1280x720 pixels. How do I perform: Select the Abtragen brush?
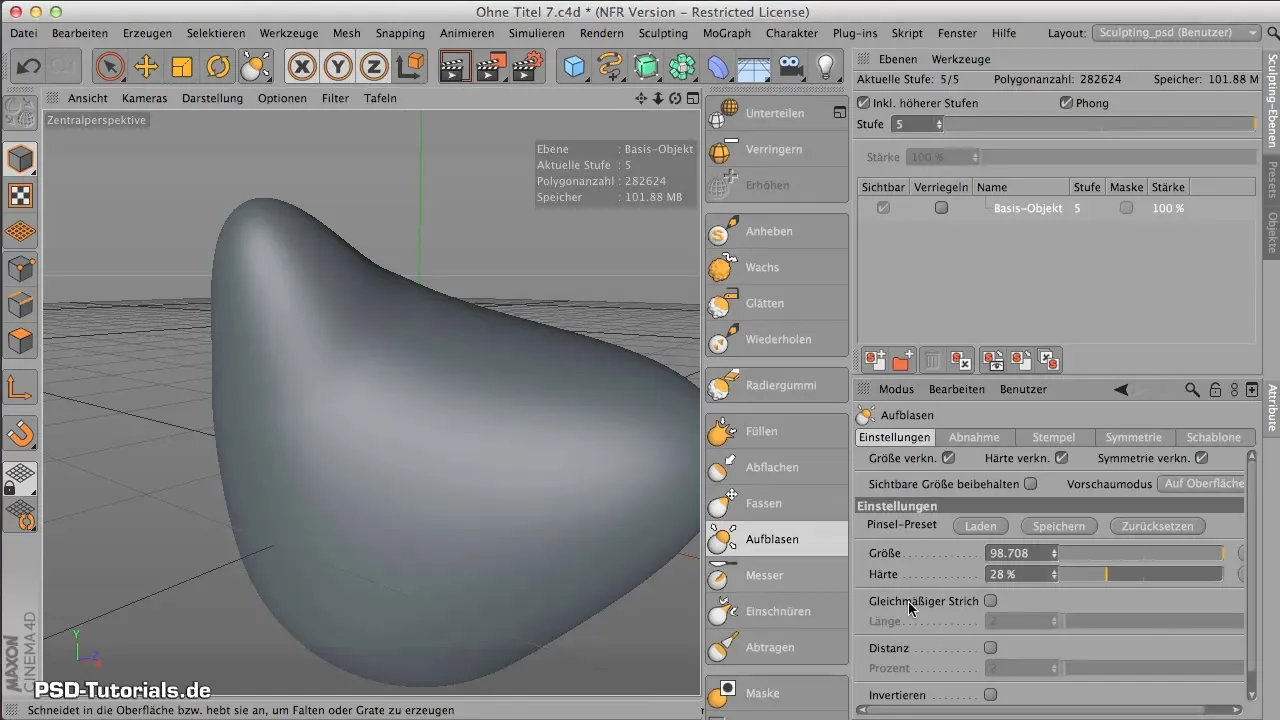[x=777, y=647]
